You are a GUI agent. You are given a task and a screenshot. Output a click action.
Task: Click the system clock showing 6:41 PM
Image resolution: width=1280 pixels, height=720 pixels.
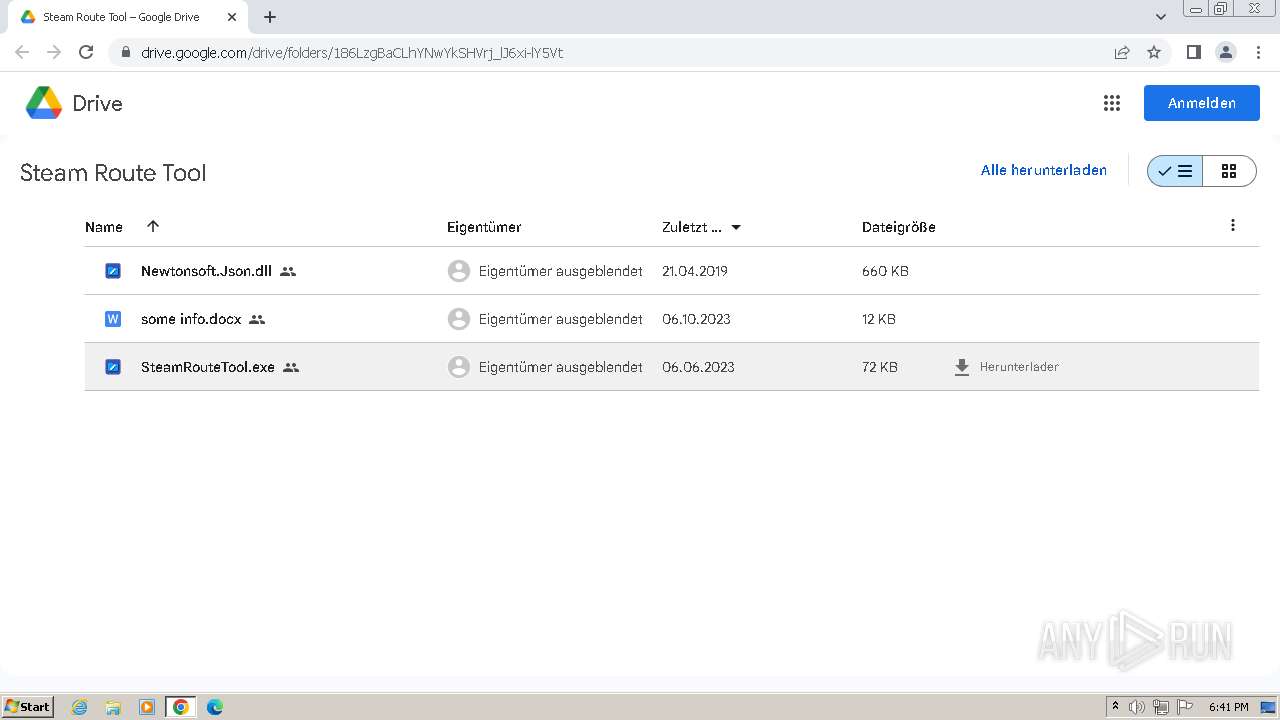[x=1229, y=707]
